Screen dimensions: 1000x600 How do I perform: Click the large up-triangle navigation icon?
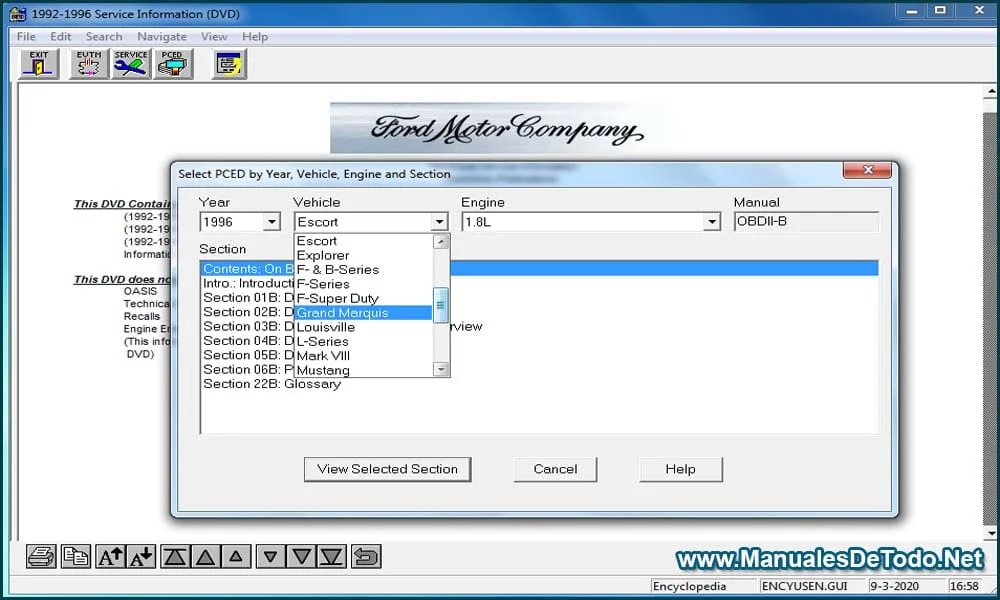click(x=205, y=557)
